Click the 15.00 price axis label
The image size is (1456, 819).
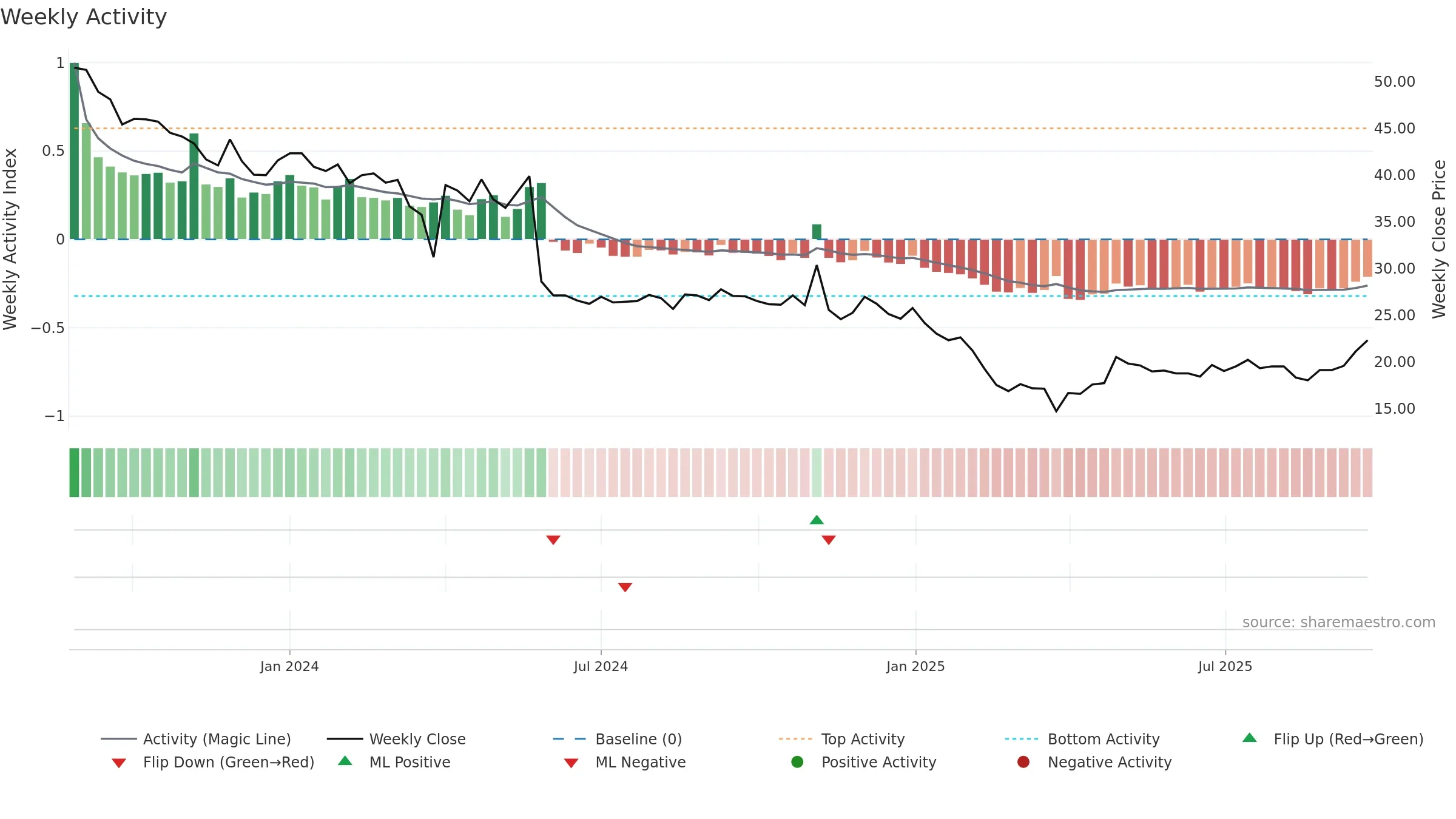(1394, 408)
